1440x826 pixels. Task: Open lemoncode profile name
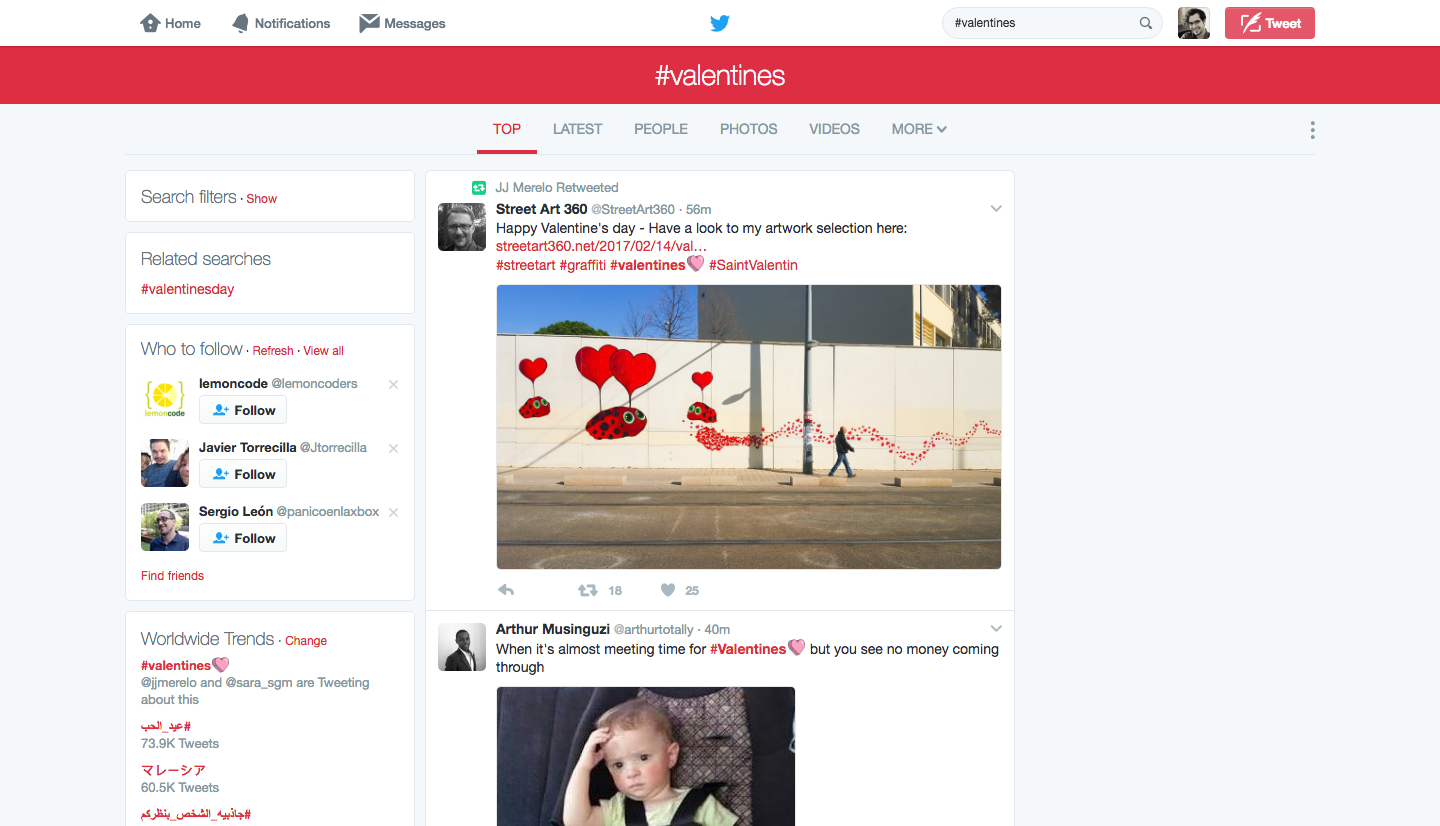(x=233, y=384)
